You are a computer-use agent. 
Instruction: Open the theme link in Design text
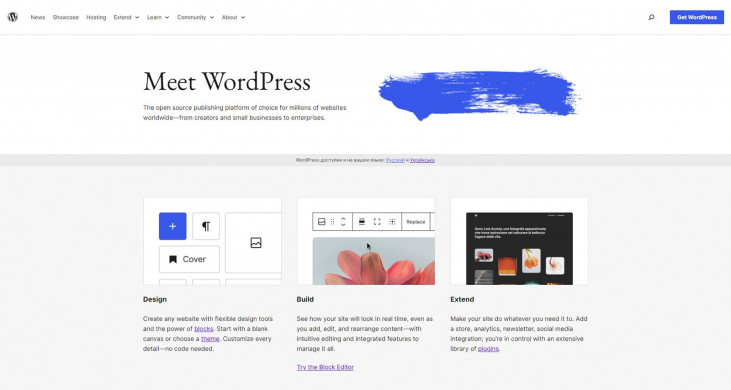click(x=210, y=339)
